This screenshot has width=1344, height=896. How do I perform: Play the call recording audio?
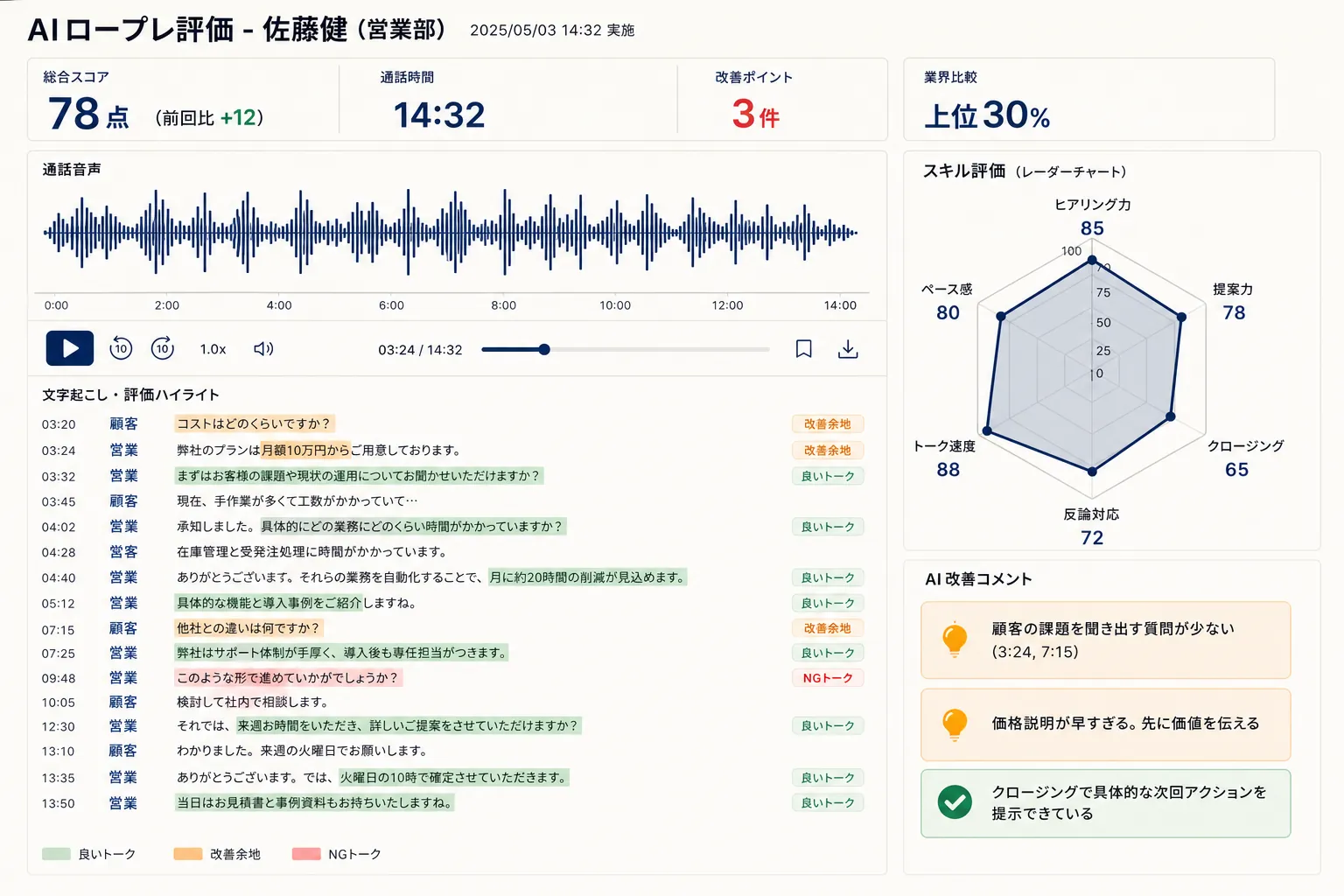tap(70, 348)
